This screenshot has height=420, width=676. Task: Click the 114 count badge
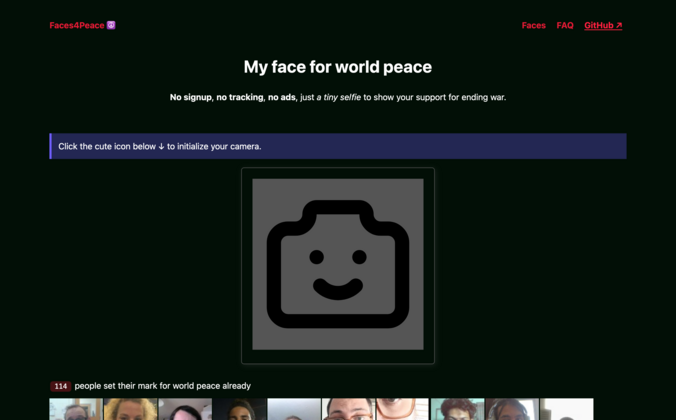click(60, 386)
